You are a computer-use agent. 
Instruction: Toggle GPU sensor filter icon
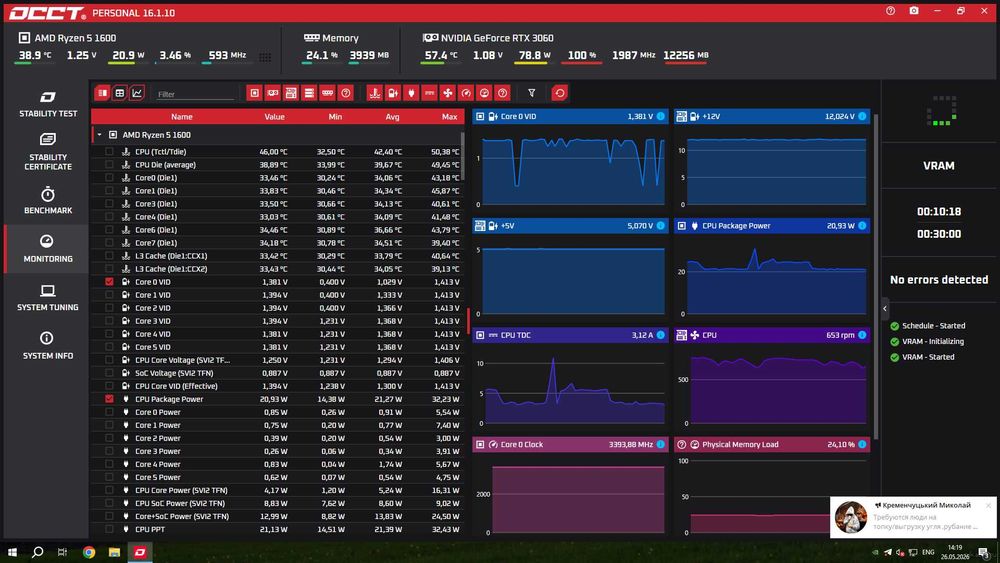click(272, 93)
